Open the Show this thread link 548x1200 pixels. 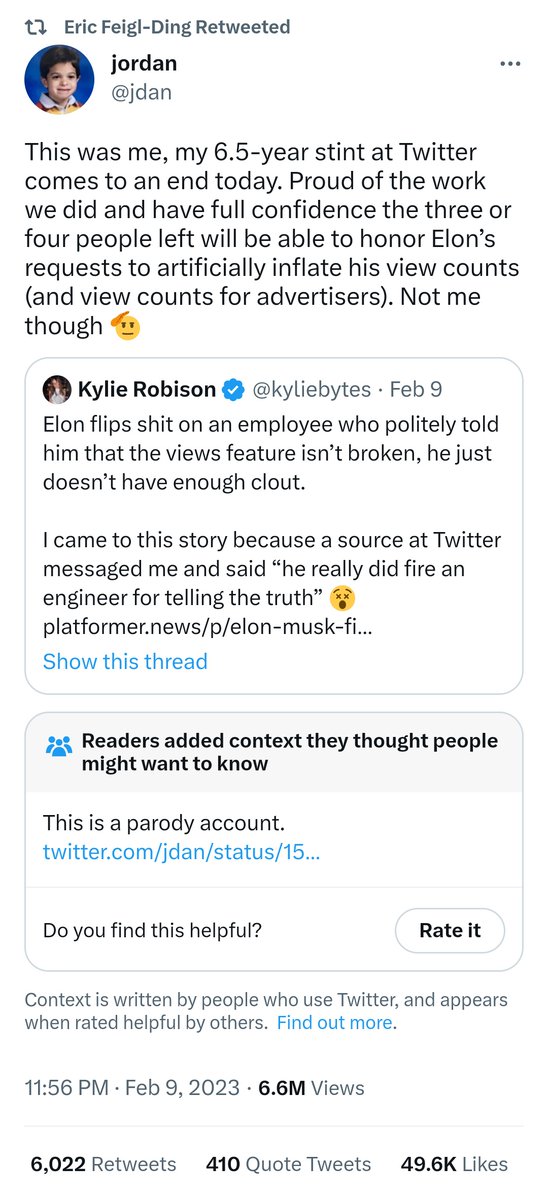coord(125,662)
